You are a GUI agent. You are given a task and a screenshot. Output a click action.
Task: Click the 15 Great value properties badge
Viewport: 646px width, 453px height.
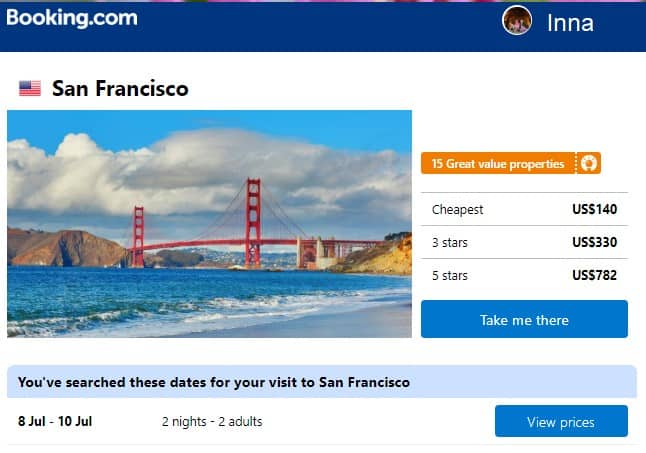pos(498,164)
